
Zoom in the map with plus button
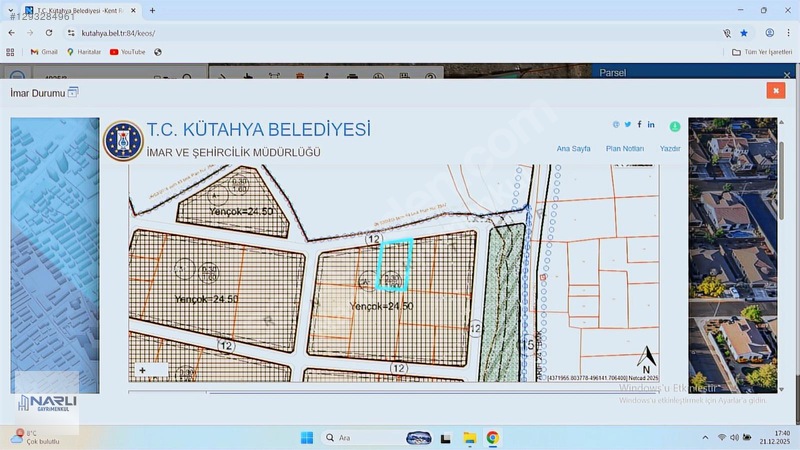[142, 370]
